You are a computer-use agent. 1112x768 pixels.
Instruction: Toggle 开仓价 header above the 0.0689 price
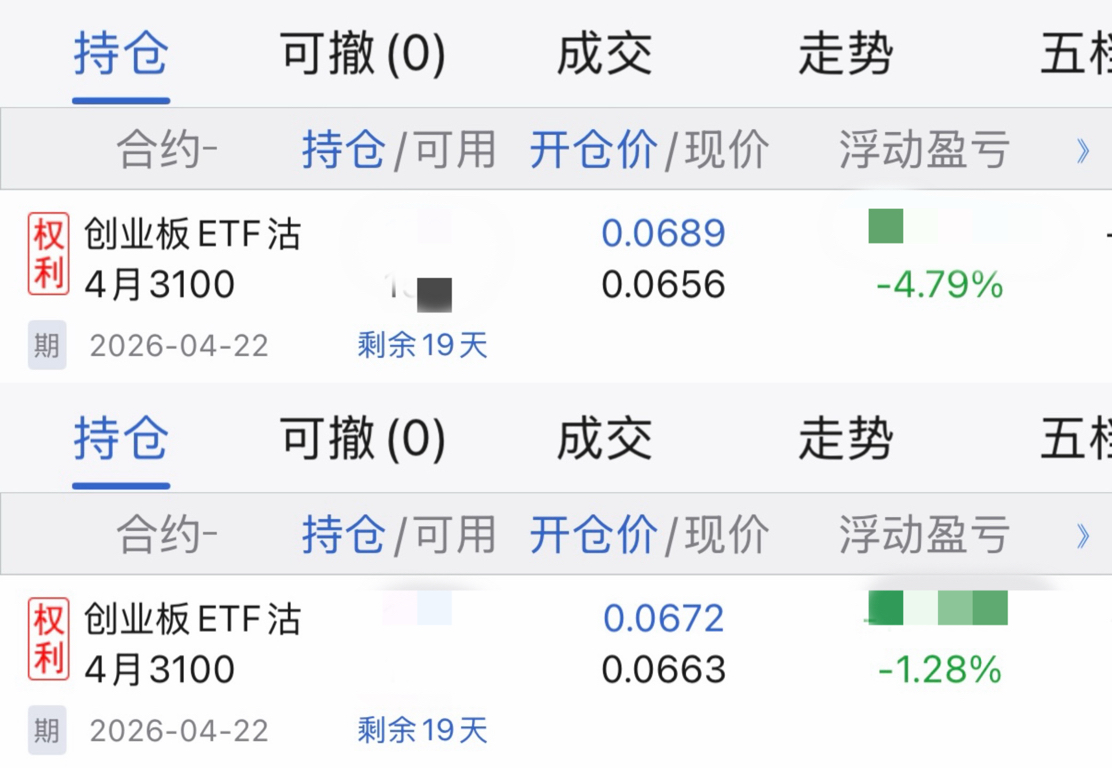click(x=594, y=150)
